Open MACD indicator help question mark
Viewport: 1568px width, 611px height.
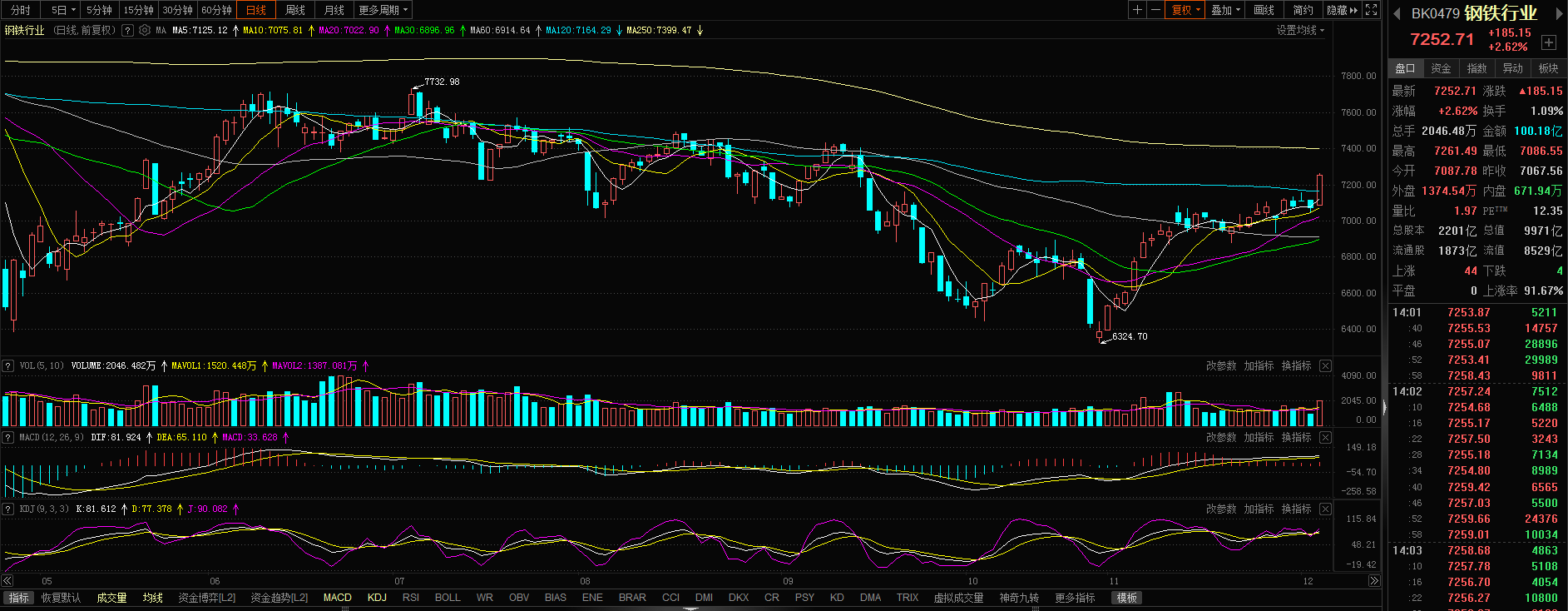[x=7, y=437]
